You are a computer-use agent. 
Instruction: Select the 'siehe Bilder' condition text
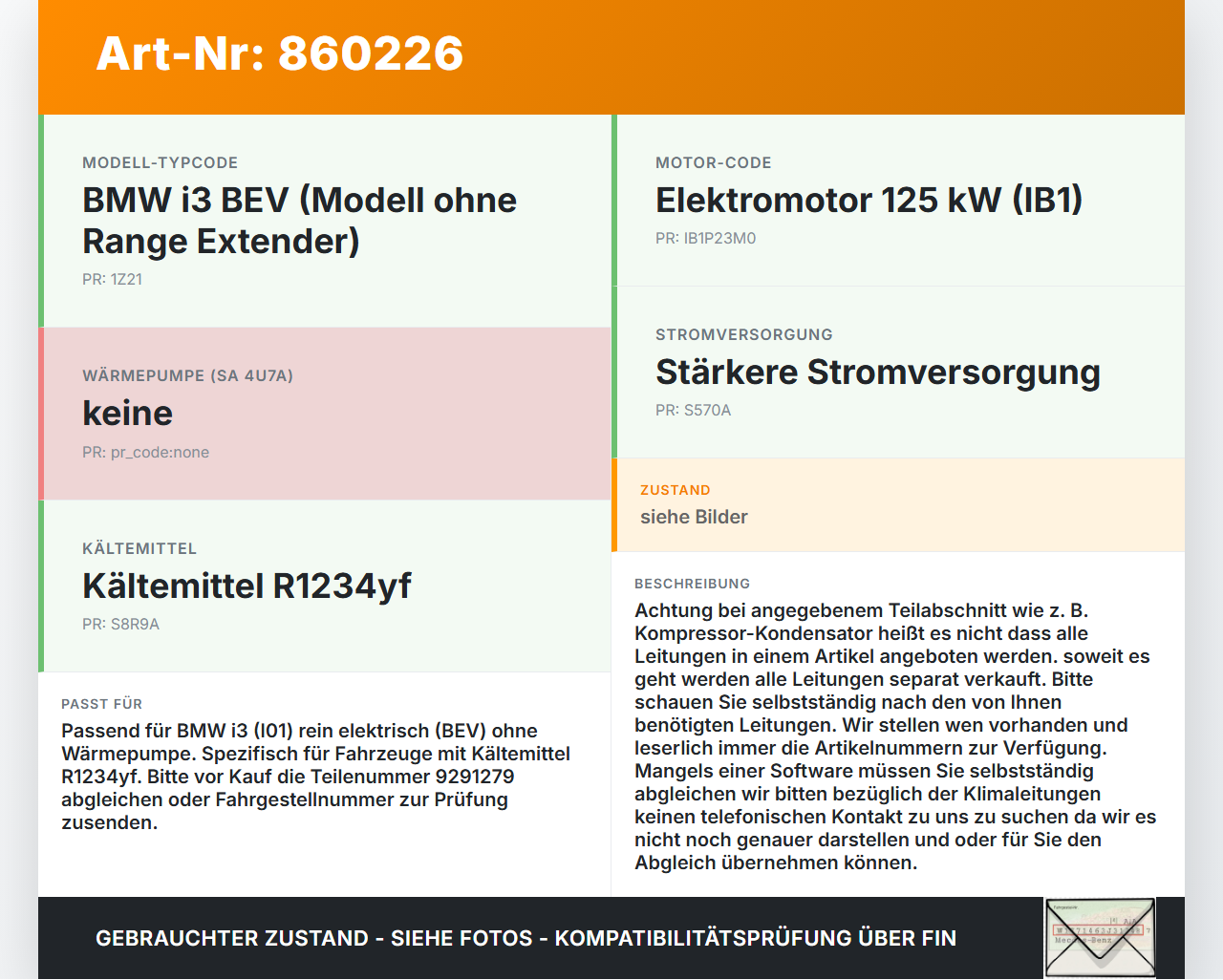pos(694,517)
